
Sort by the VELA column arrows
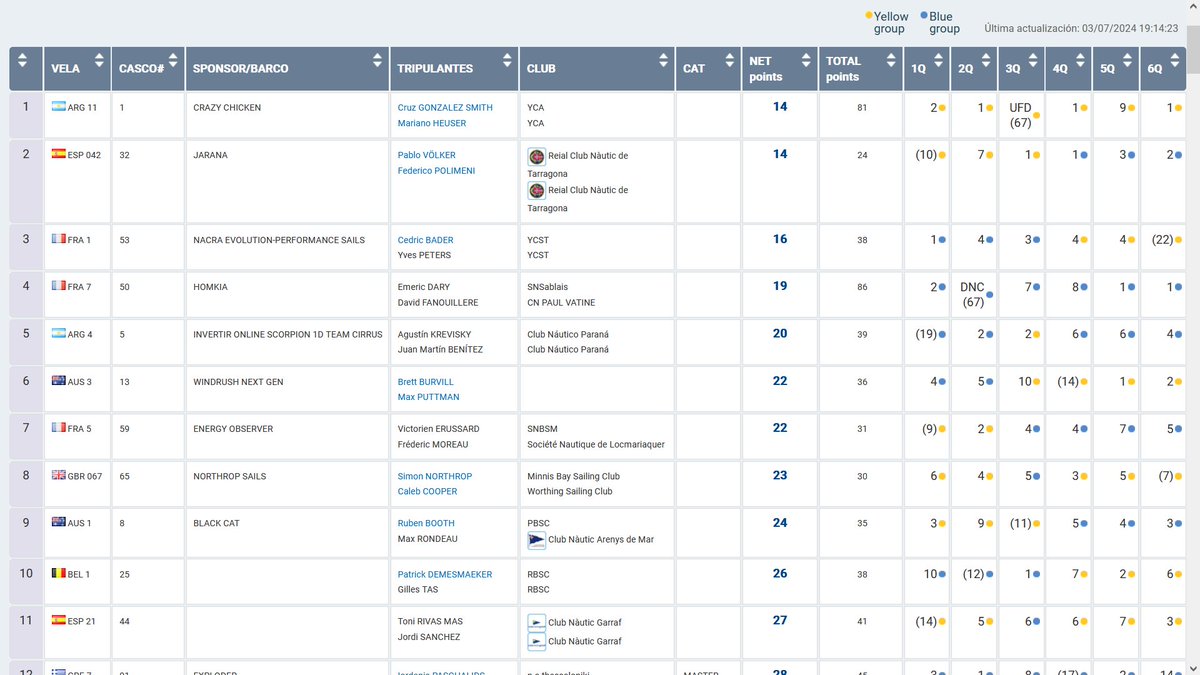click(98, 61)
